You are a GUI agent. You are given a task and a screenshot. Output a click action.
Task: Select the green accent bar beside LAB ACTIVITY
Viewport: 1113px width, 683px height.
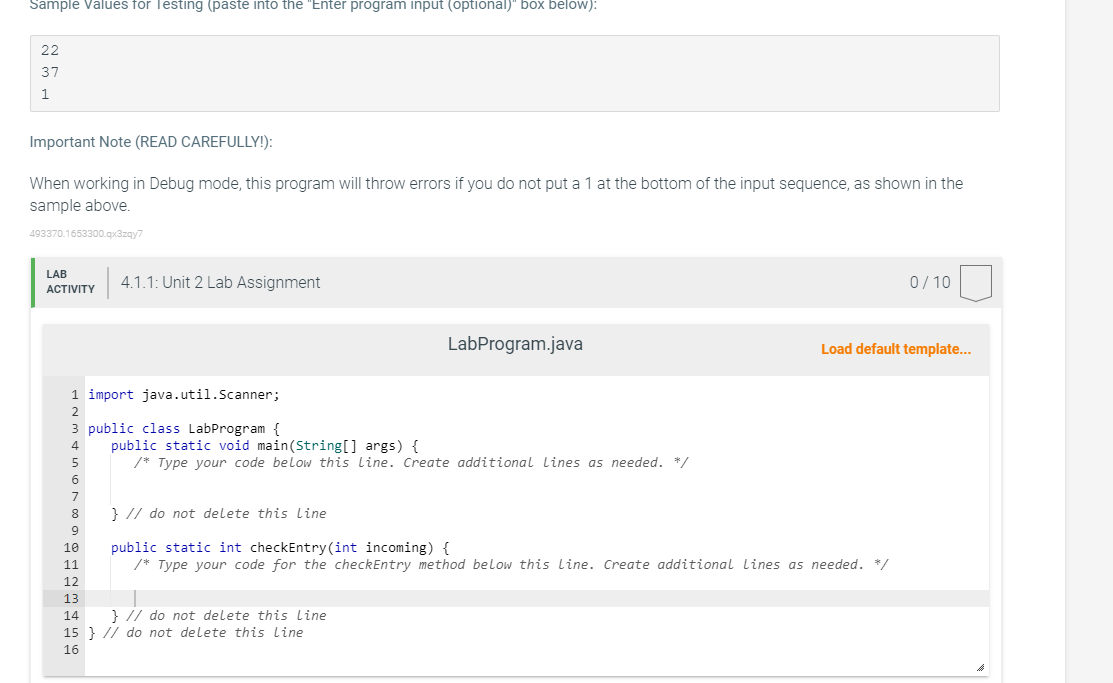coord(33,281)
